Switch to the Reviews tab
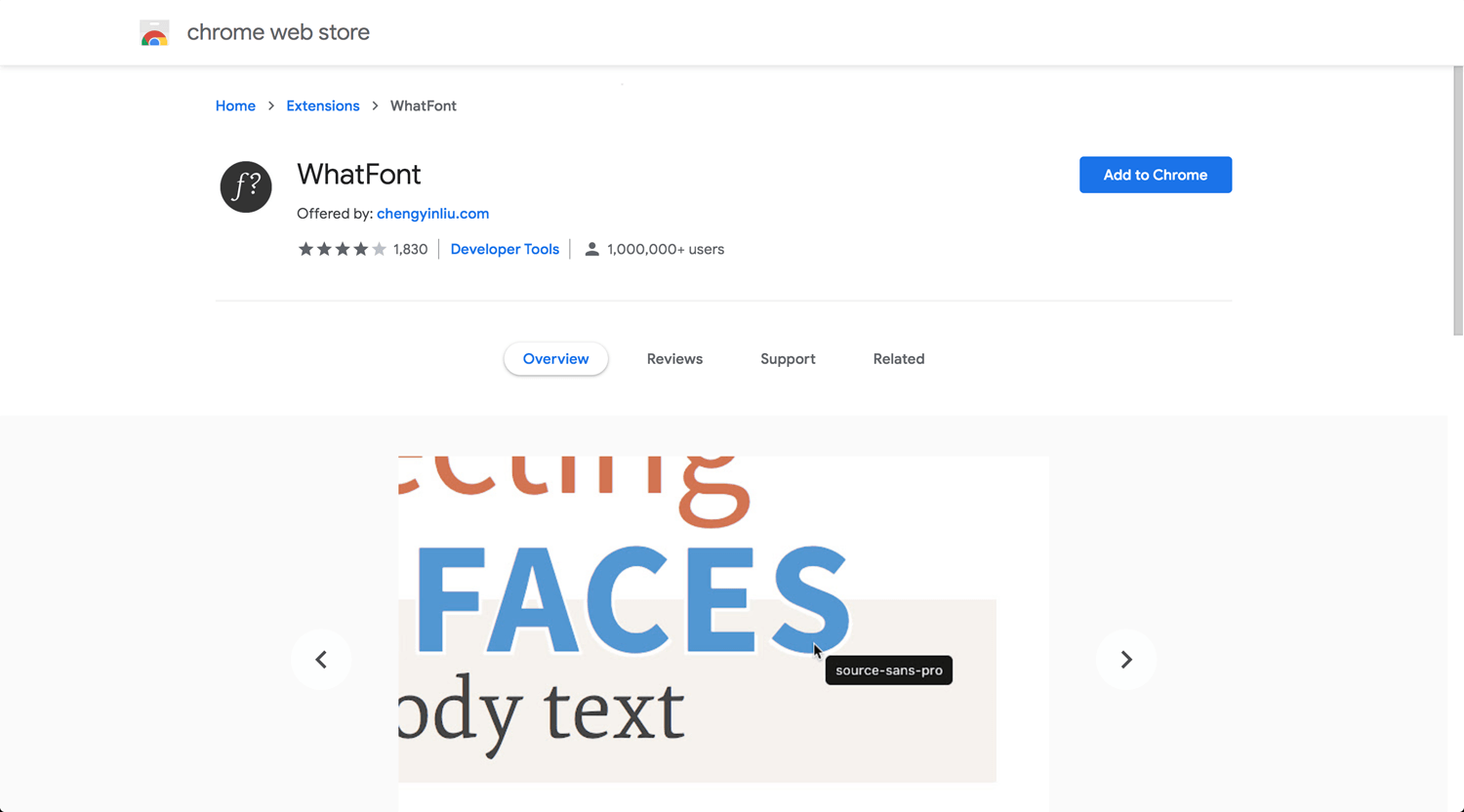This screenshot has height=812, width=1464. coord(674,358)
